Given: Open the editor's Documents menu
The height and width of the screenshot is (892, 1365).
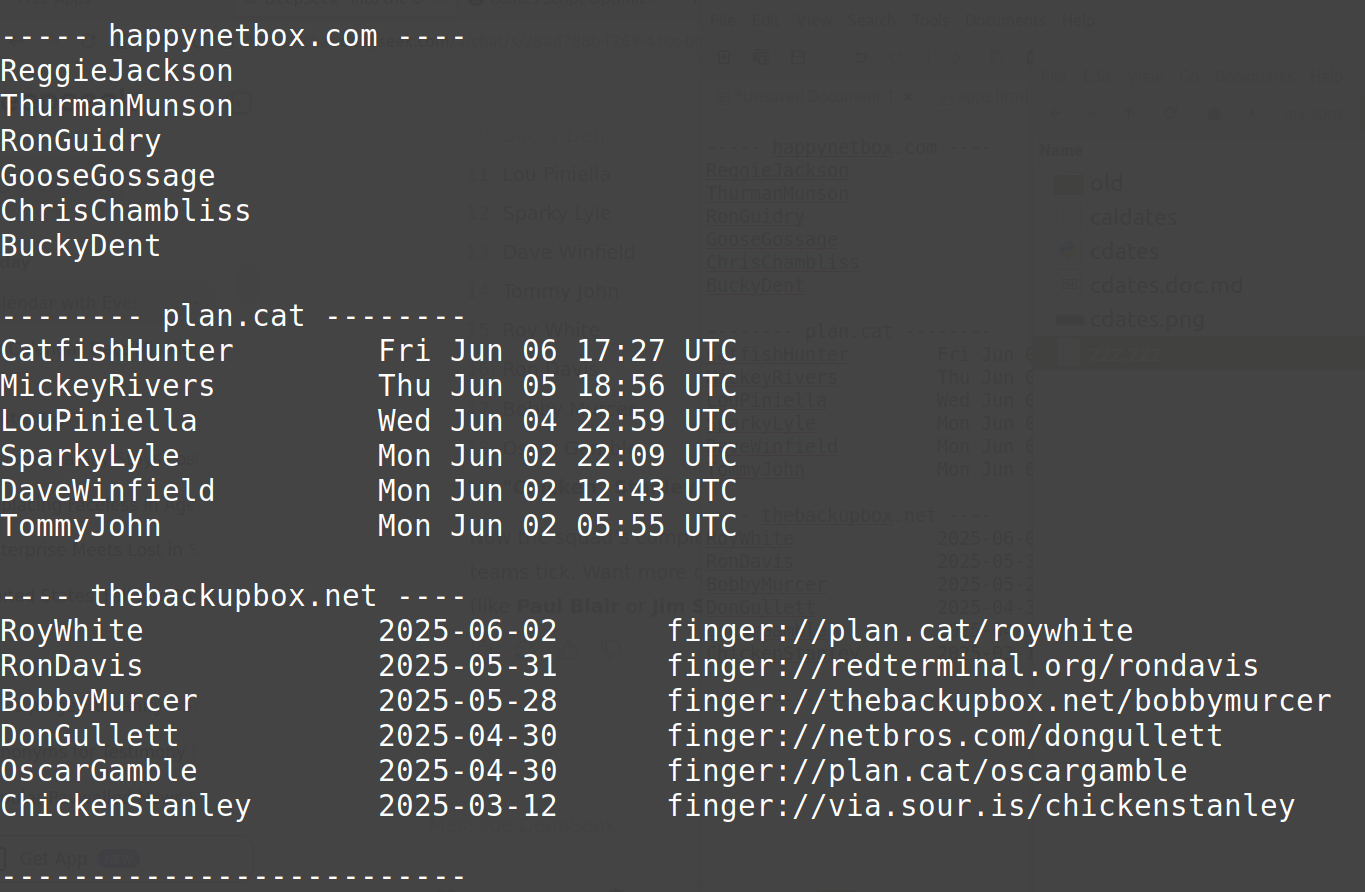Looking at the screenshot, I should click(x=1007, y=19).
